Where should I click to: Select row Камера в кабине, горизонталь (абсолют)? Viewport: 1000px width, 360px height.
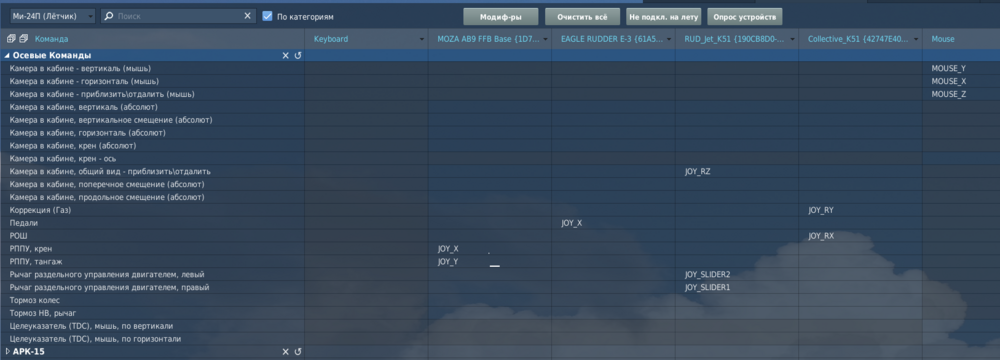152,133
